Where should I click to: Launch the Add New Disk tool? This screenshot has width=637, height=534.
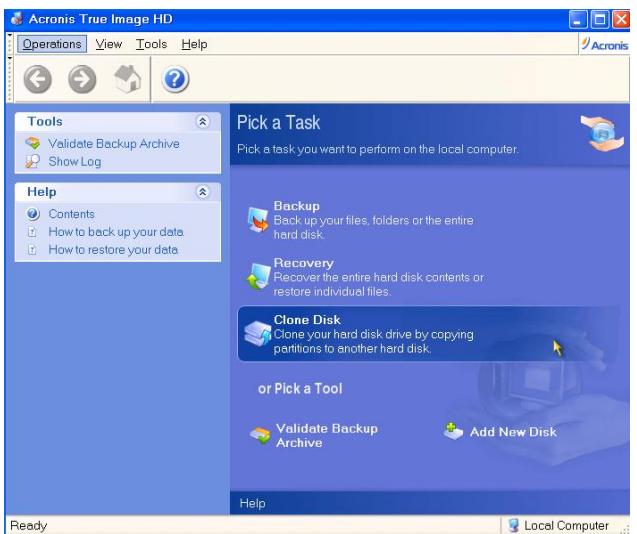pos(500,432)
